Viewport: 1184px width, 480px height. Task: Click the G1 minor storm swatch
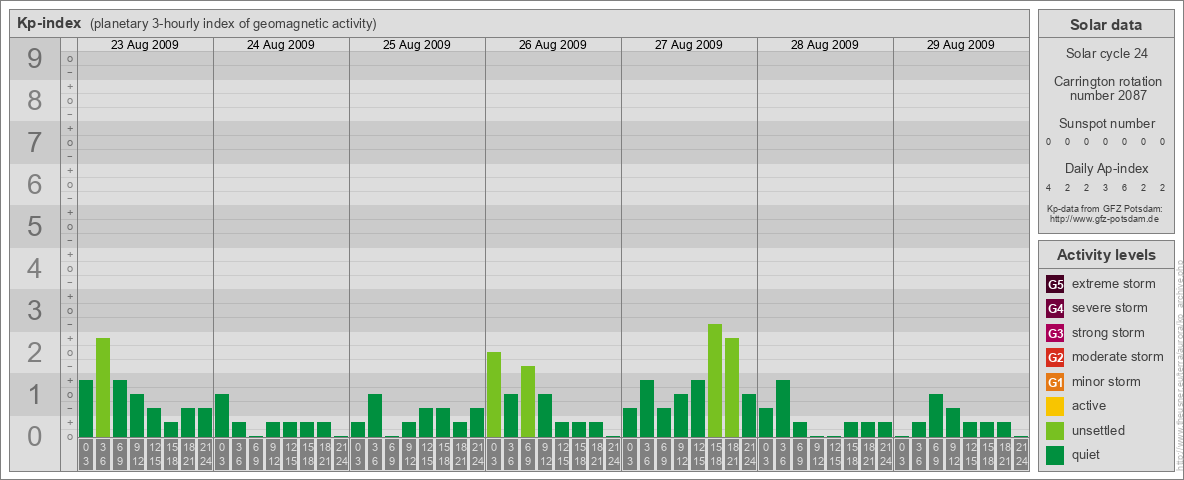coord(1055,382)
